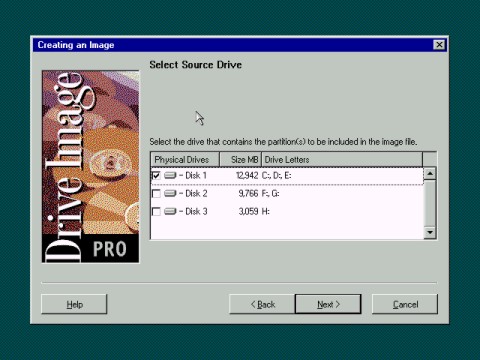Return with the Back button
Viewport: 480px width, 360px height.
262,304
